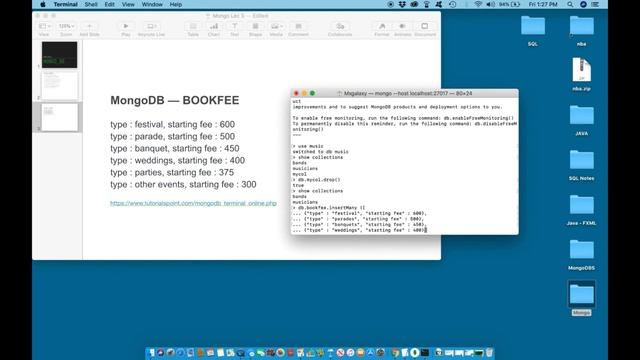Click the Time Machine menu bar icon
Screen dimensions: 640x360
(453, 4)
